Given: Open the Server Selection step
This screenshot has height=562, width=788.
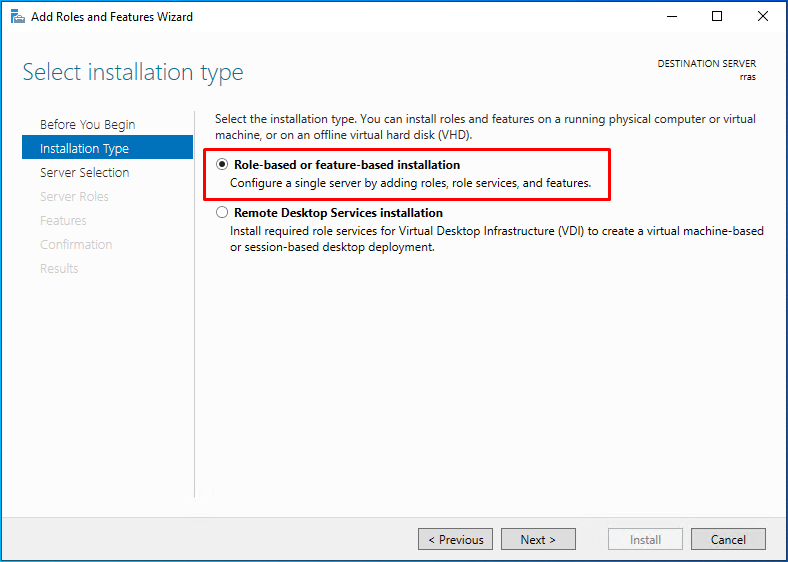Looking at the screenshot, I should pyautogui.click(x=84, y=172).
